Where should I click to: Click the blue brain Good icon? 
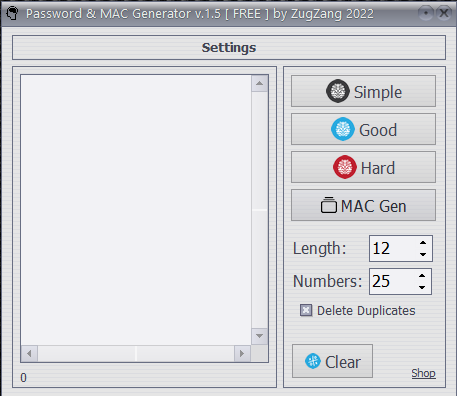point(343,129)
